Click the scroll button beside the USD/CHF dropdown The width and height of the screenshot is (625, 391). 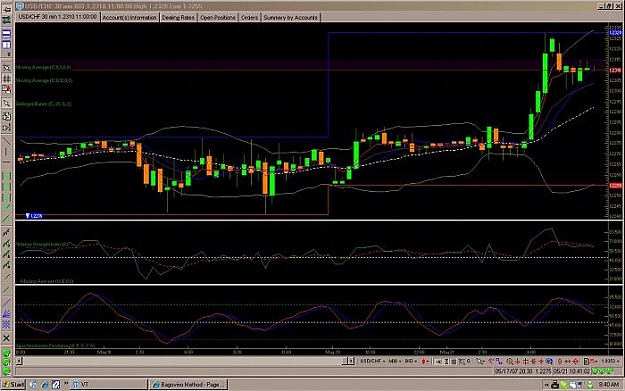pyautogui.click(x=351, y=361)
